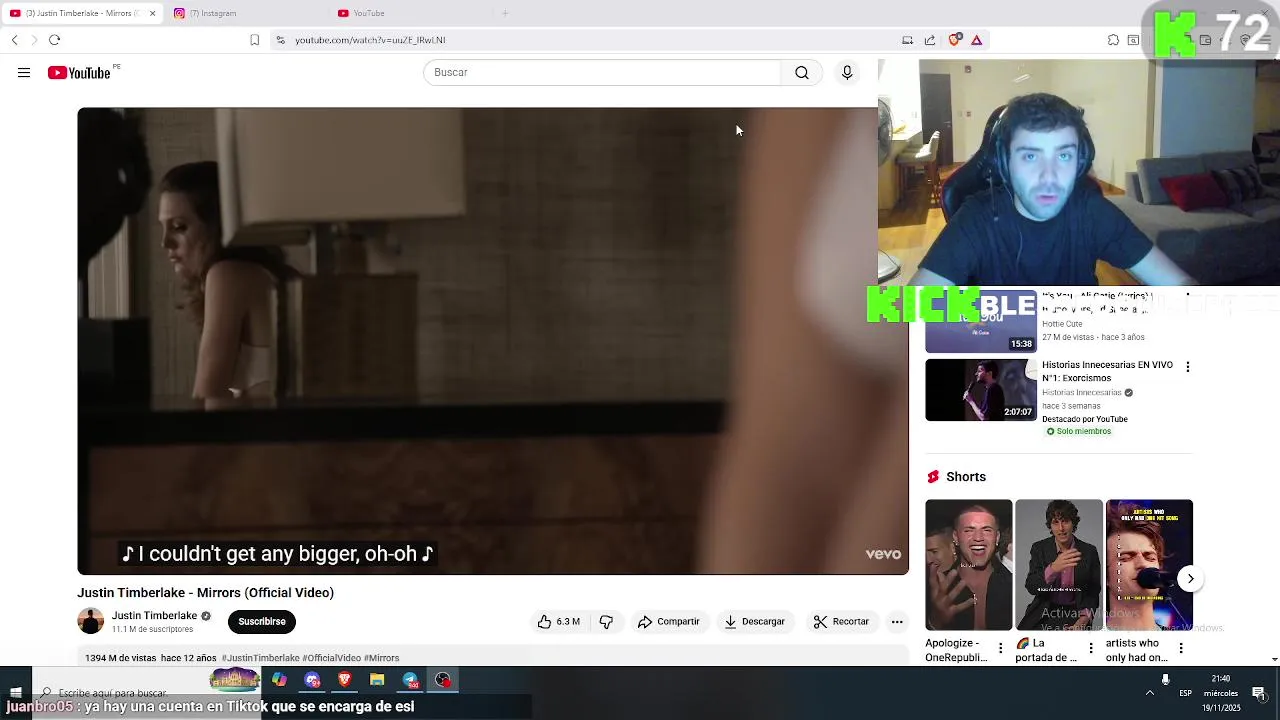Viewport: 1280px width, 720px height.
Task: Open options menu for Historias Innecesarias video
Action: 1188,367
